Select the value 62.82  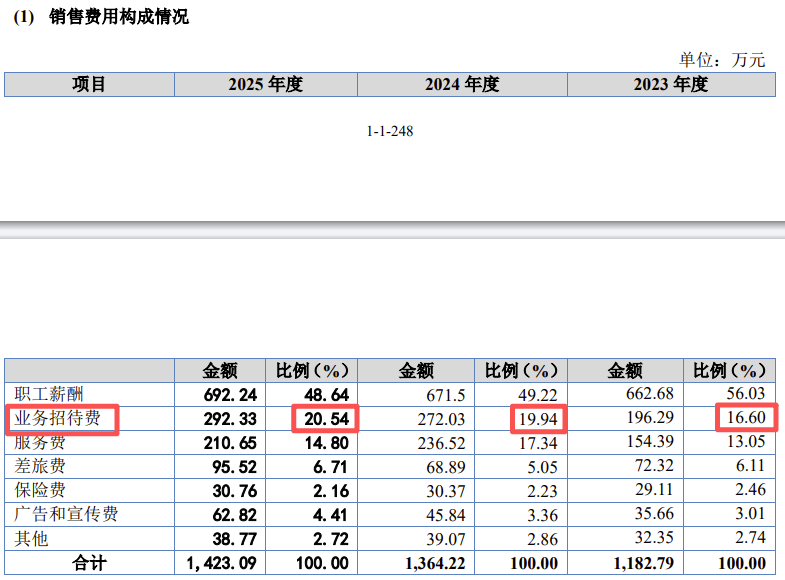pos(234,515)
